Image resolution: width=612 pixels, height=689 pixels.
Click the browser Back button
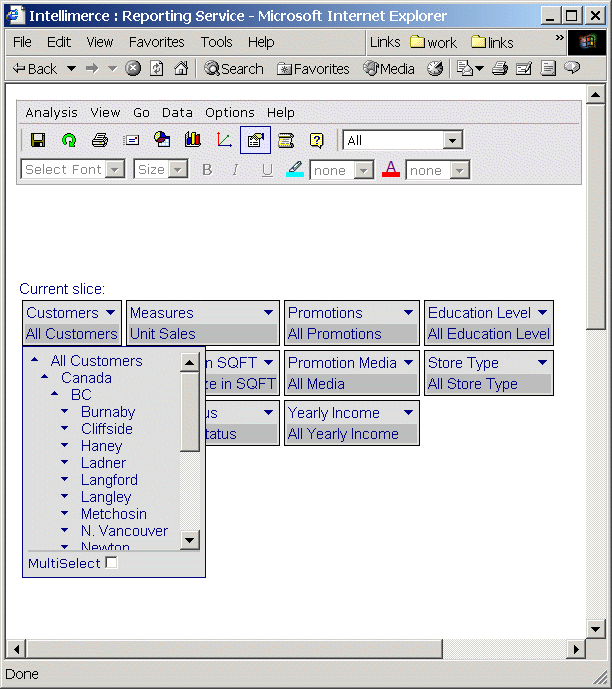pyautogui.click(x=35, y=69)
